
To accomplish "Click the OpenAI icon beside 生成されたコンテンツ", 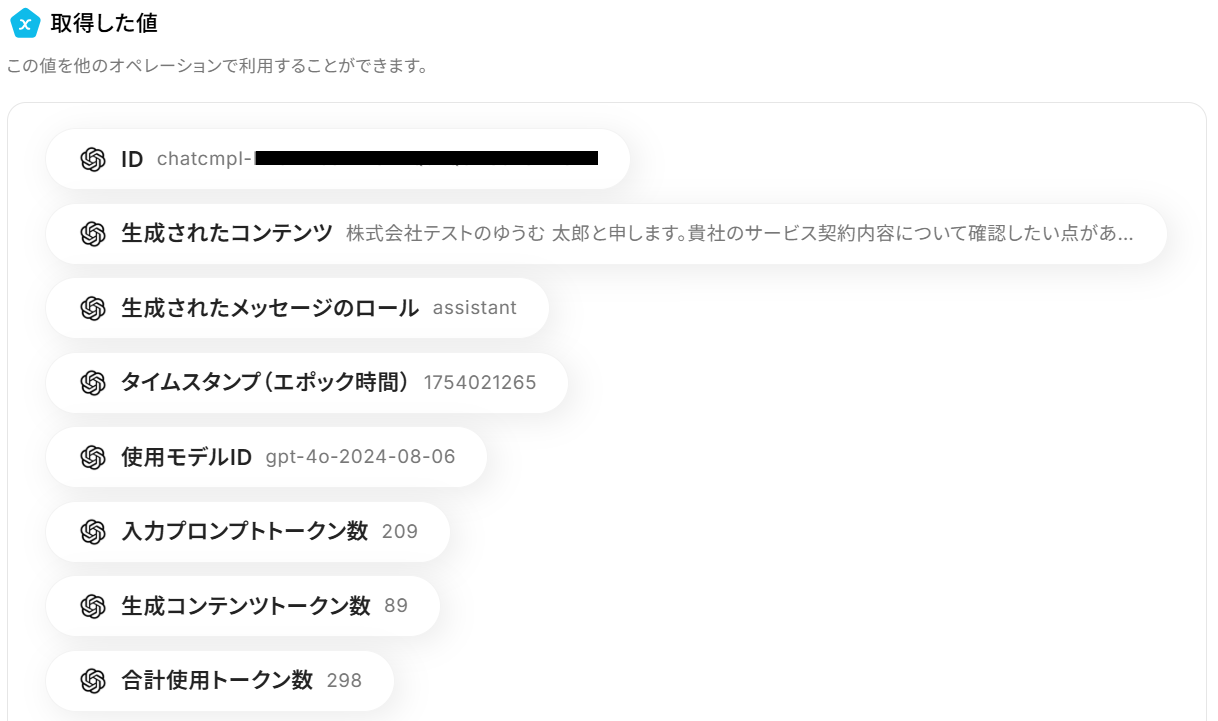I will tap(93, 234).
